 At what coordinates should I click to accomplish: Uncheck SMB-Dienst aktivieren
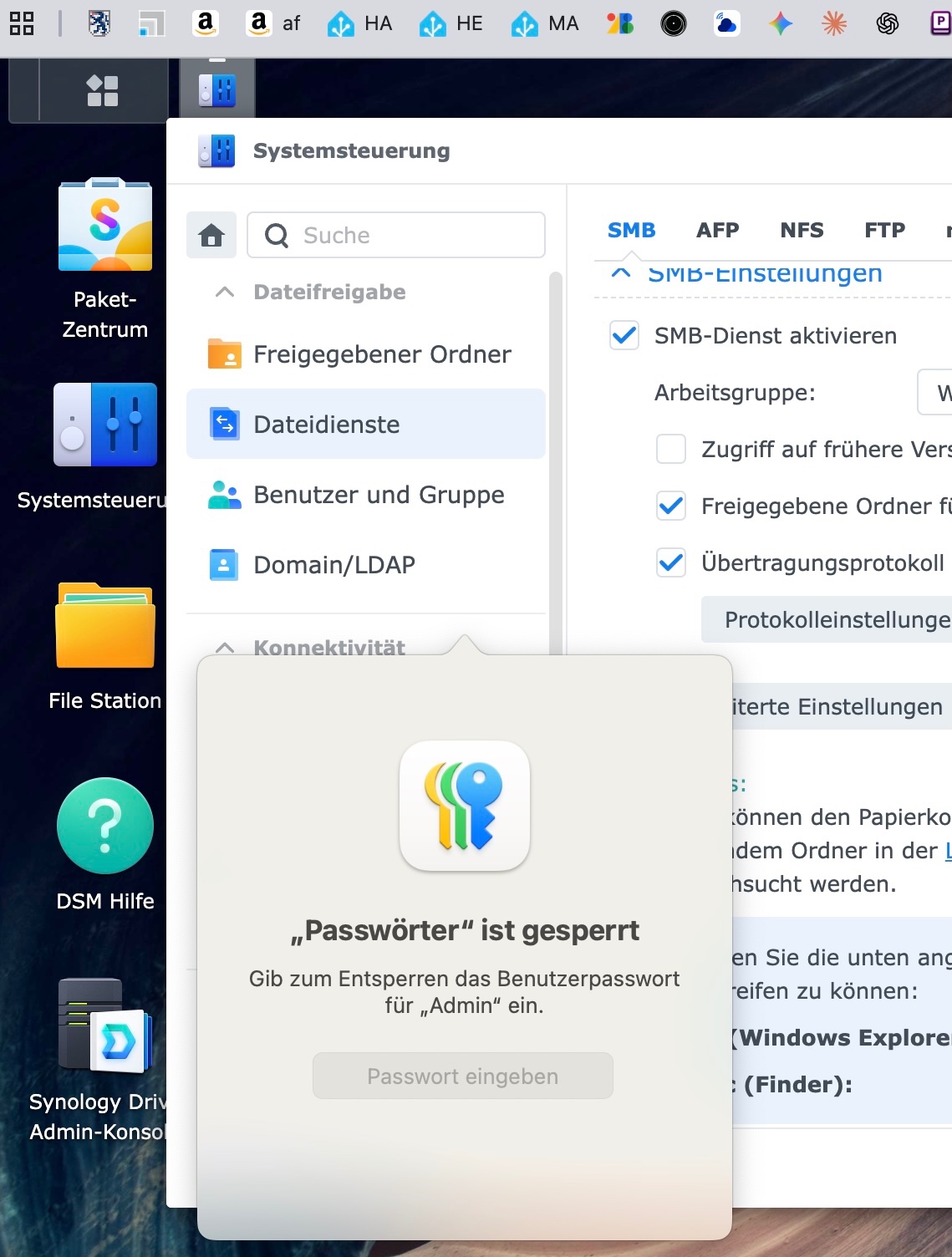624,335
